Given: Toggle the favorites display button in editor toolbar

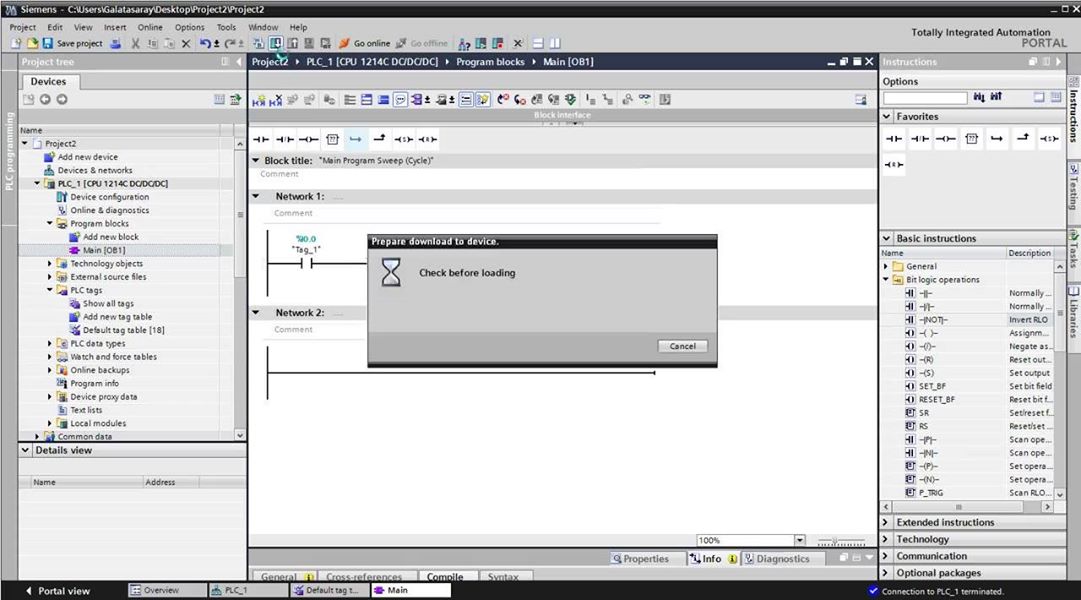Looking at the screenshot, I should point(483,100).
